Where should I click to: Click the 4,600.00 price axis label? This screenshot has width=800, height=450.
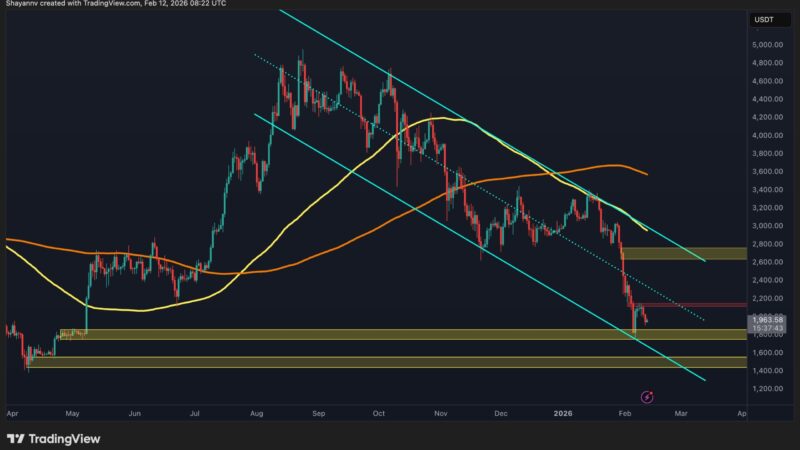767,81
